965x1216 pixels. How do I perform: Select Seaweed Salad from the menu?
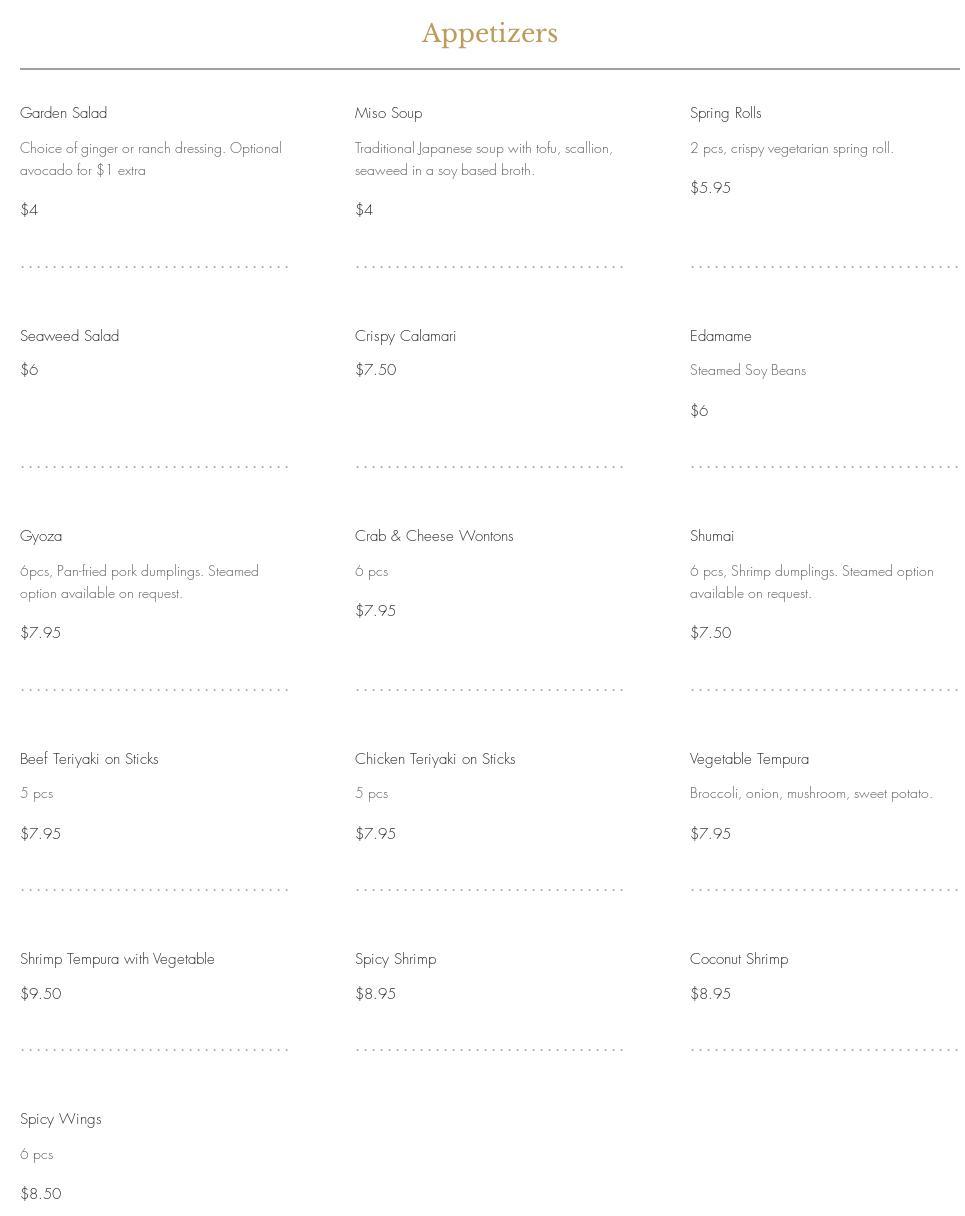coord(69,336)
